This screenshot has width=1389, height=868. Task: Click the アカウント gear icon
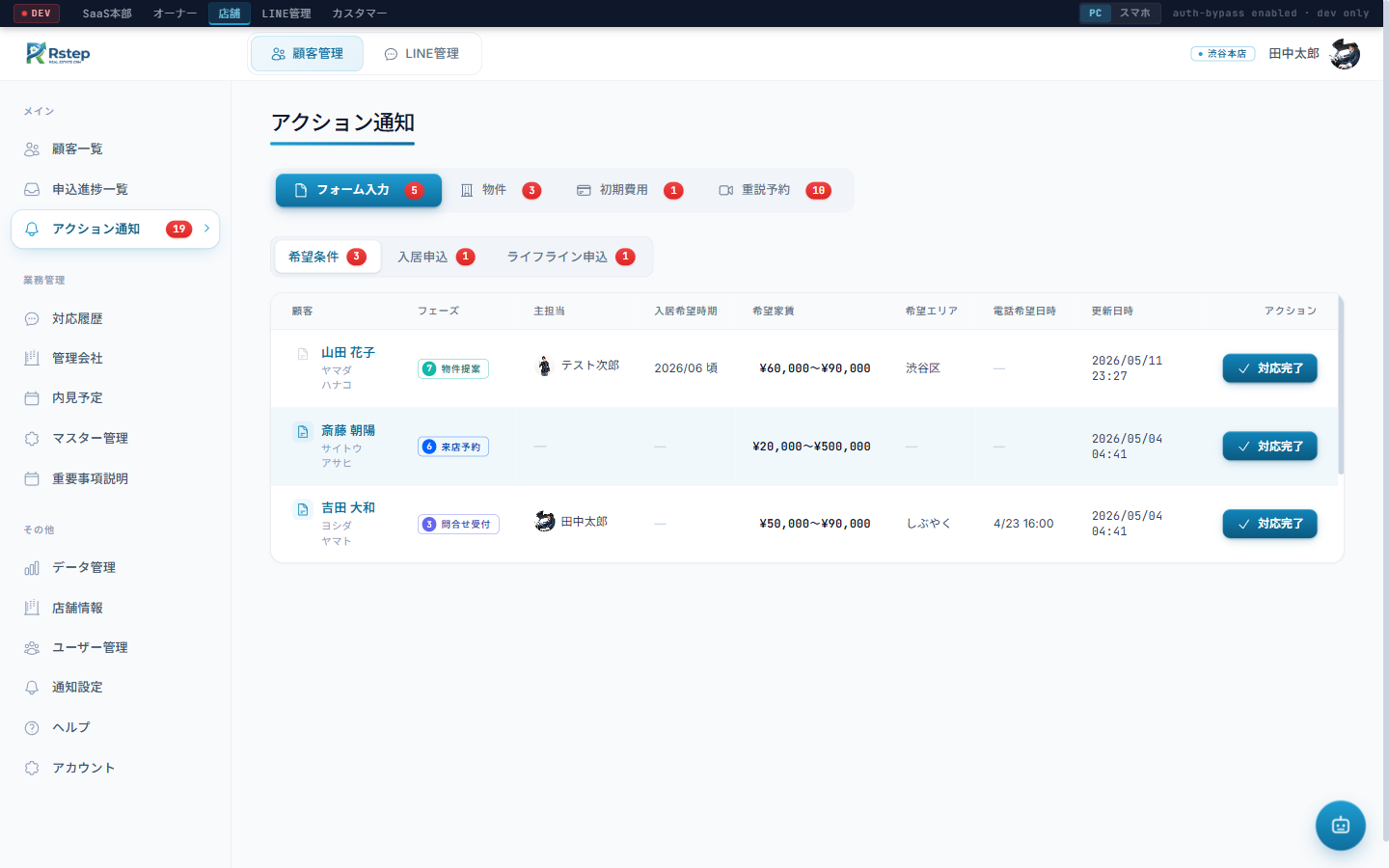(x=32, y=768)
